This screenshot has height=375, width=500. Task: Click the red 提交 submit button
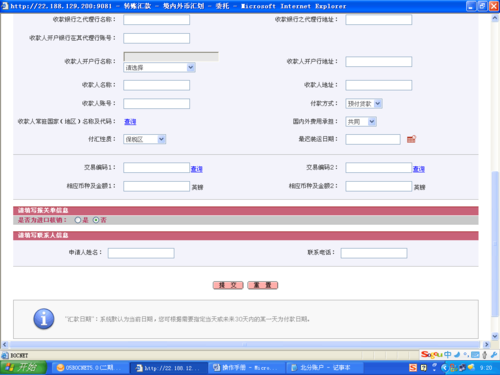click(228, 285)
